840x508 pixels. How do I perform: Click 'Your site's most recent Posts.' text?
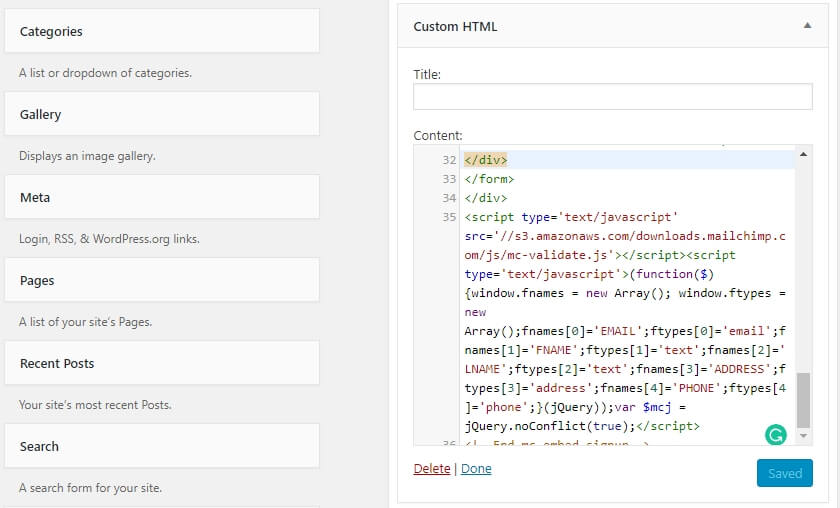pos(95,405)
